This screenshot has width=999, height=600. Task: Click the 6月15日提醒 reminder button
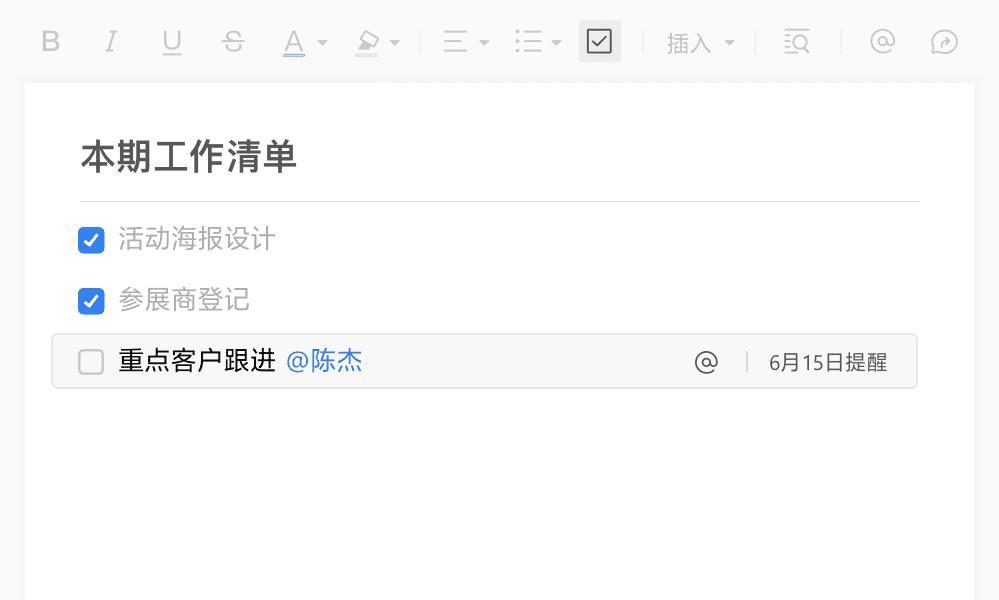(828, 362)
